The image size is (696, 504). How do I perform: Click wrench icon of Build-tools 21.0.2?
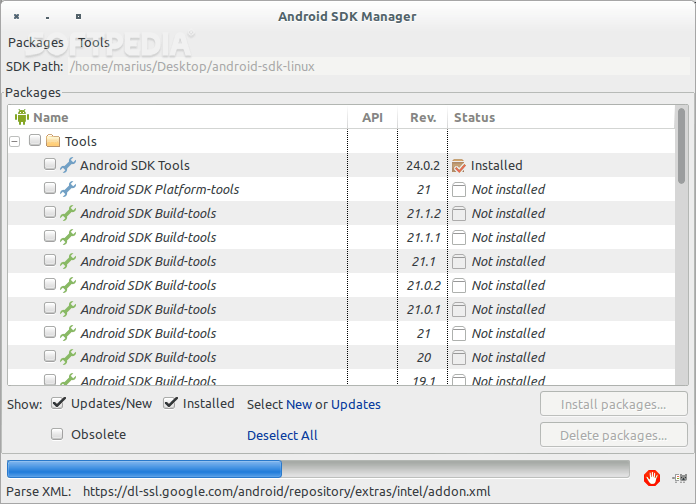68,285
